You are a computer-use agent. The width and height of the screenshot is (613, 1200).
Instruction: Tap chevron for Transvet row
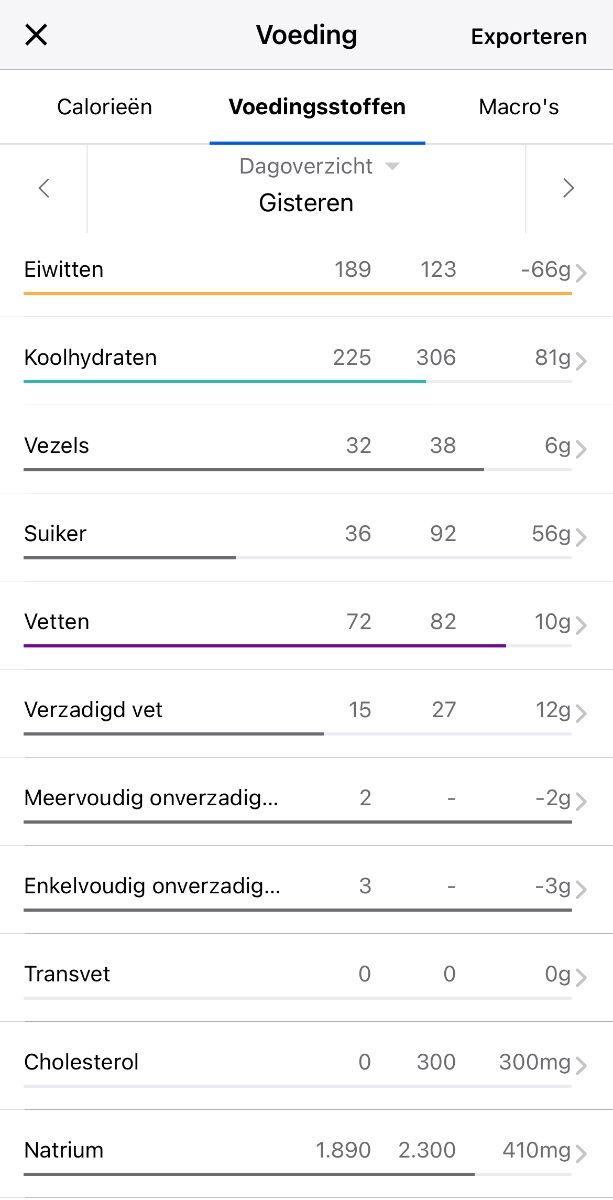[581, 976]
